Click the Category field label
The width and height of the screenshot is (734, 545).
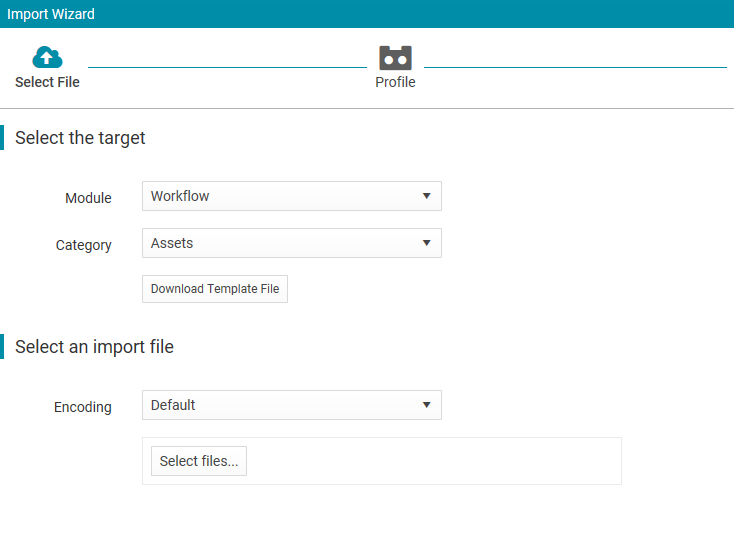click(x=83, y=245)
